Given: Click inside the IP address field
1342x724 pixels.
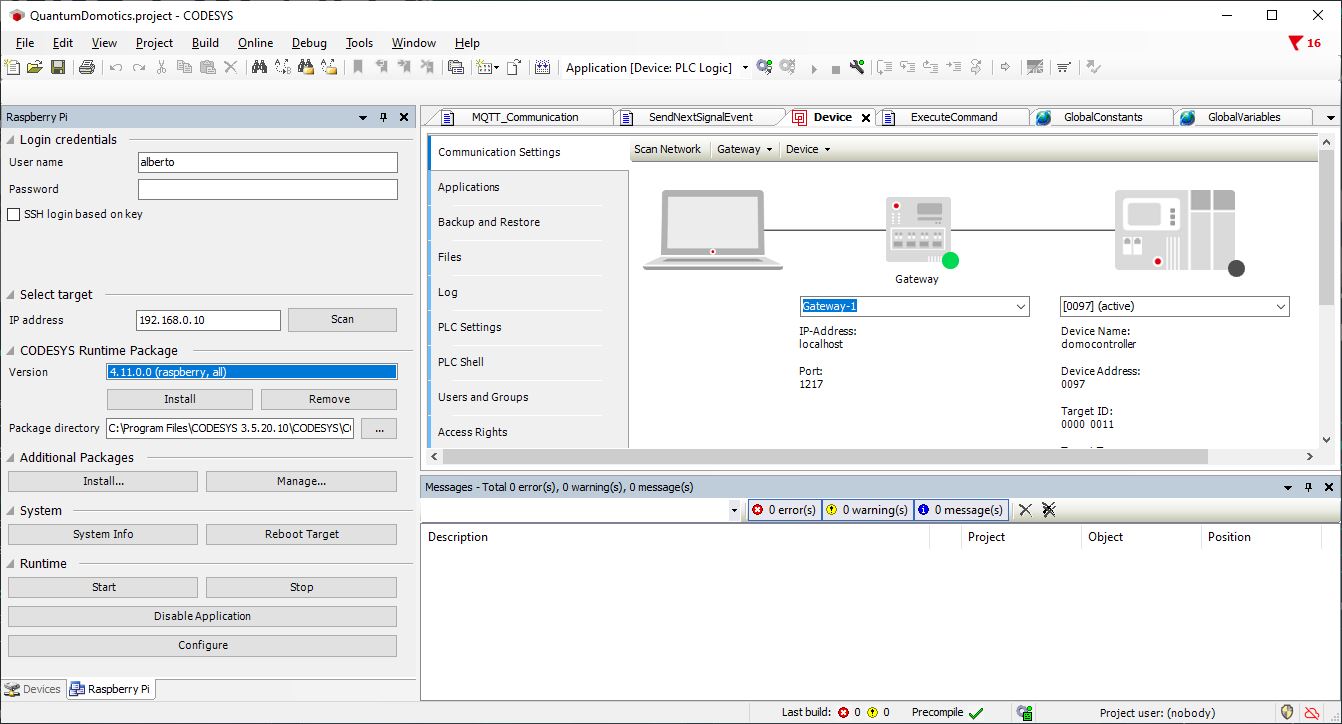Looking at the screenshot, I should pos(207,319).
